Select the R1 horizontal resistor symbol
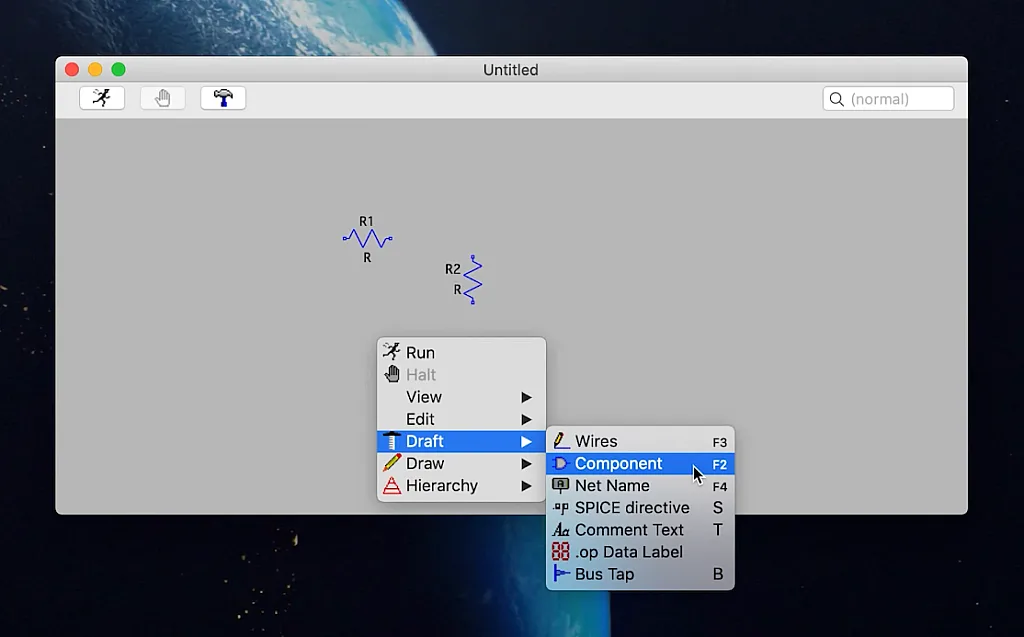Screen dimensions: 1024x637 pos(367,238)
